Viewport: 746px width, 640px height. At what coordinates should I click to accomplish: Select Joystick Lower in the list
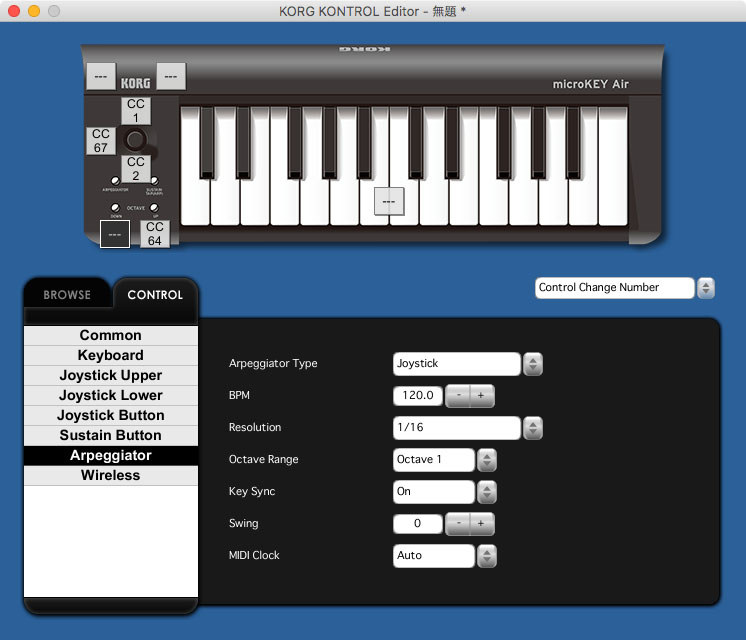[110, 395]
